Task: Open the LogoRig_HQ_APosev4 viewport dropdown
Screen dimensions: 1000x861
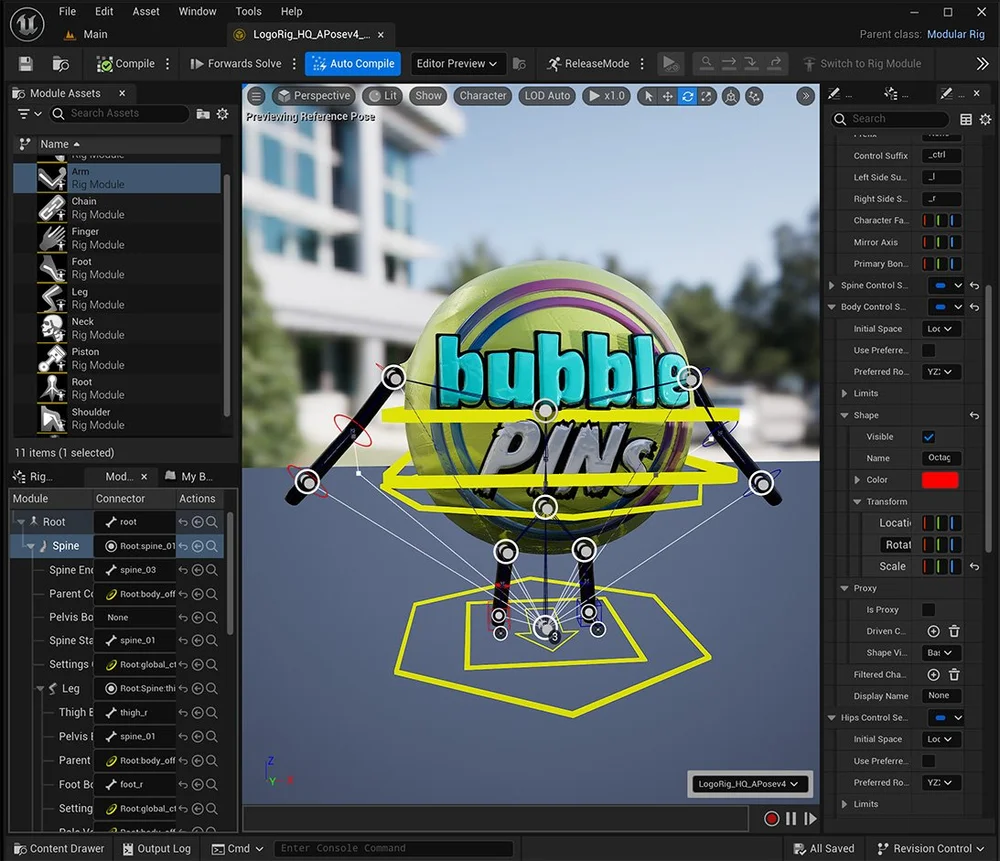Action: pyautogui.click(x=748, y=784)
